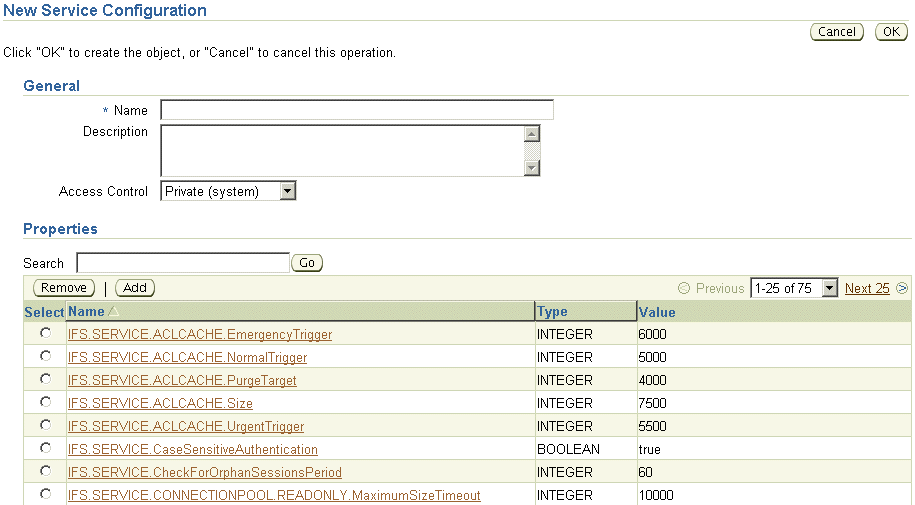Image resolution: width=915 pixels, height=505 pixels.
Task: Click Go to run property search
Action: coord(307,263)
